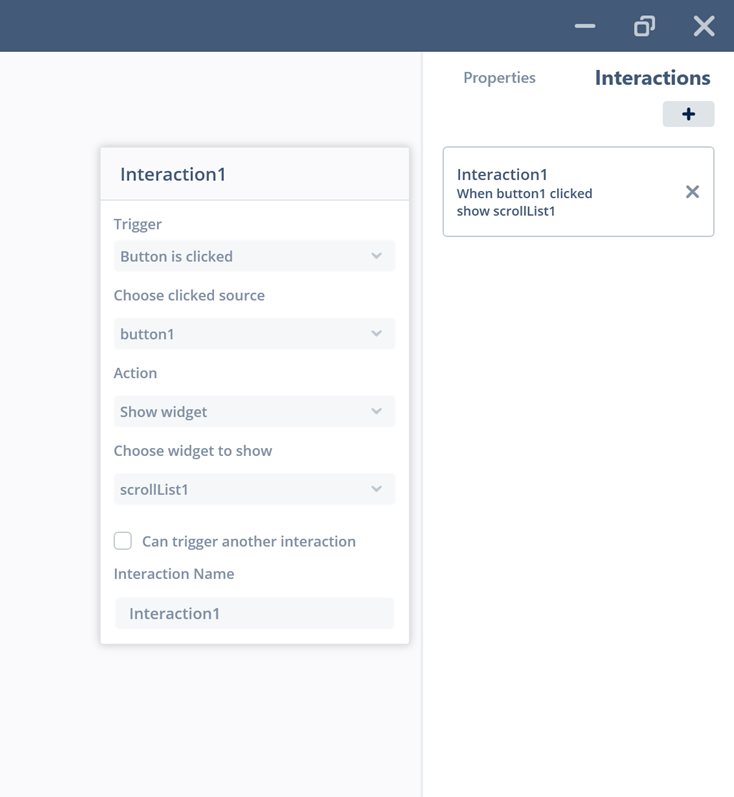Open the widget to show dropdown 'scrollList1'

pos(254,489)
